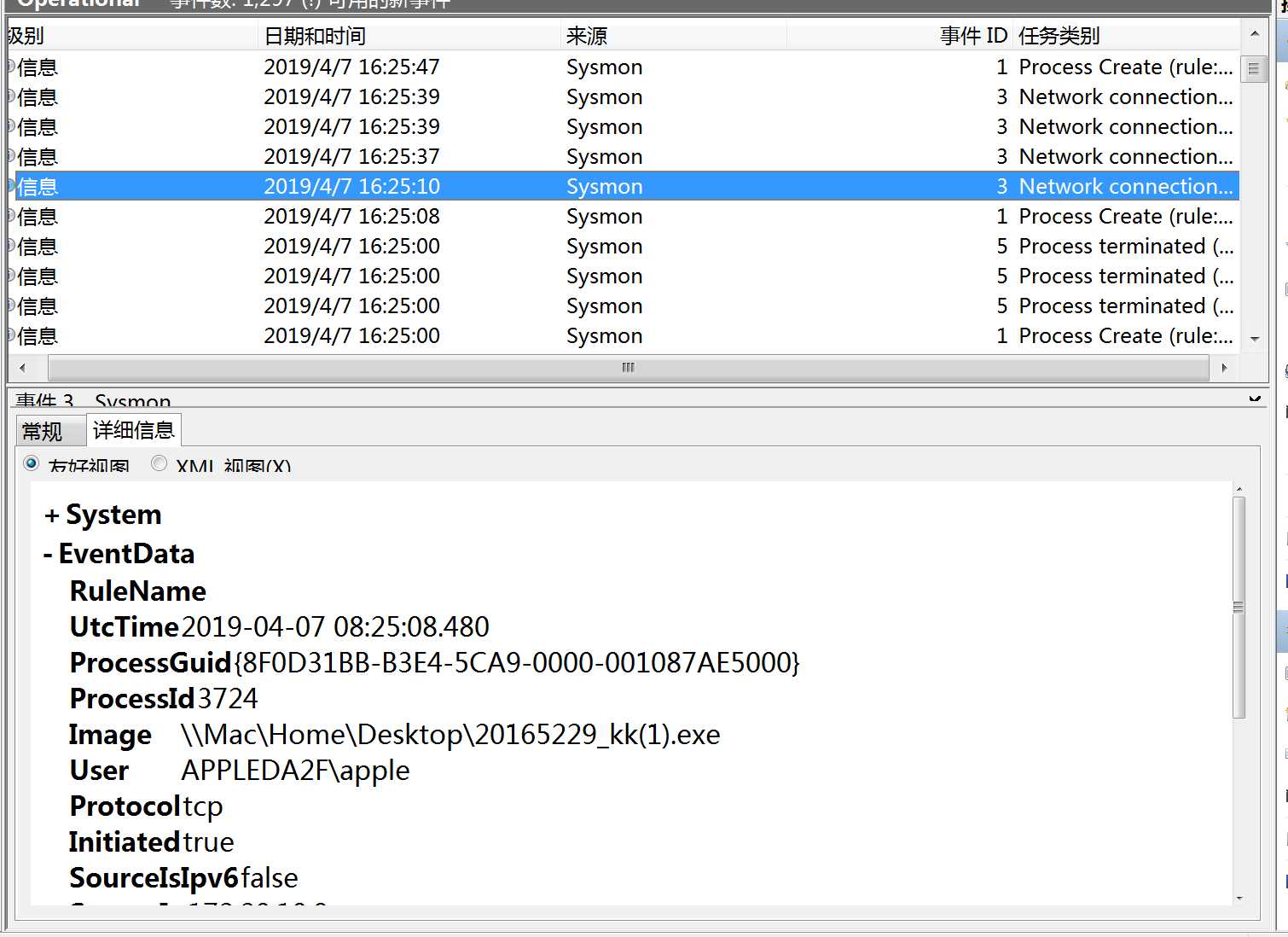1288x937 pixels.
Task: Click the detail pane scroll down arrow
Action: pyautogui.click(x=1239, y=899)
